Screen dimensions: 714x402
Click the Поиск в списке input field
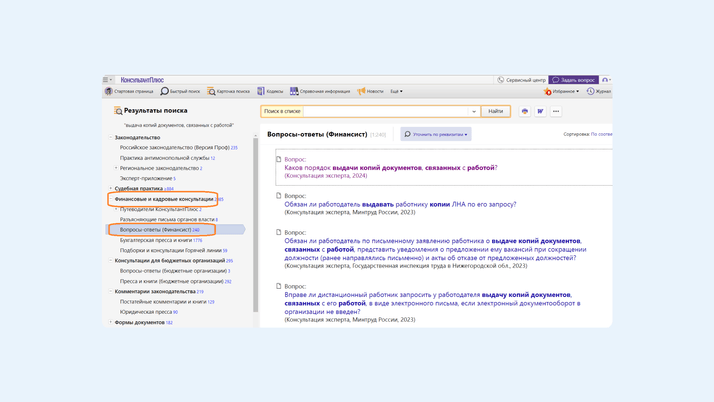click(385, 112)
